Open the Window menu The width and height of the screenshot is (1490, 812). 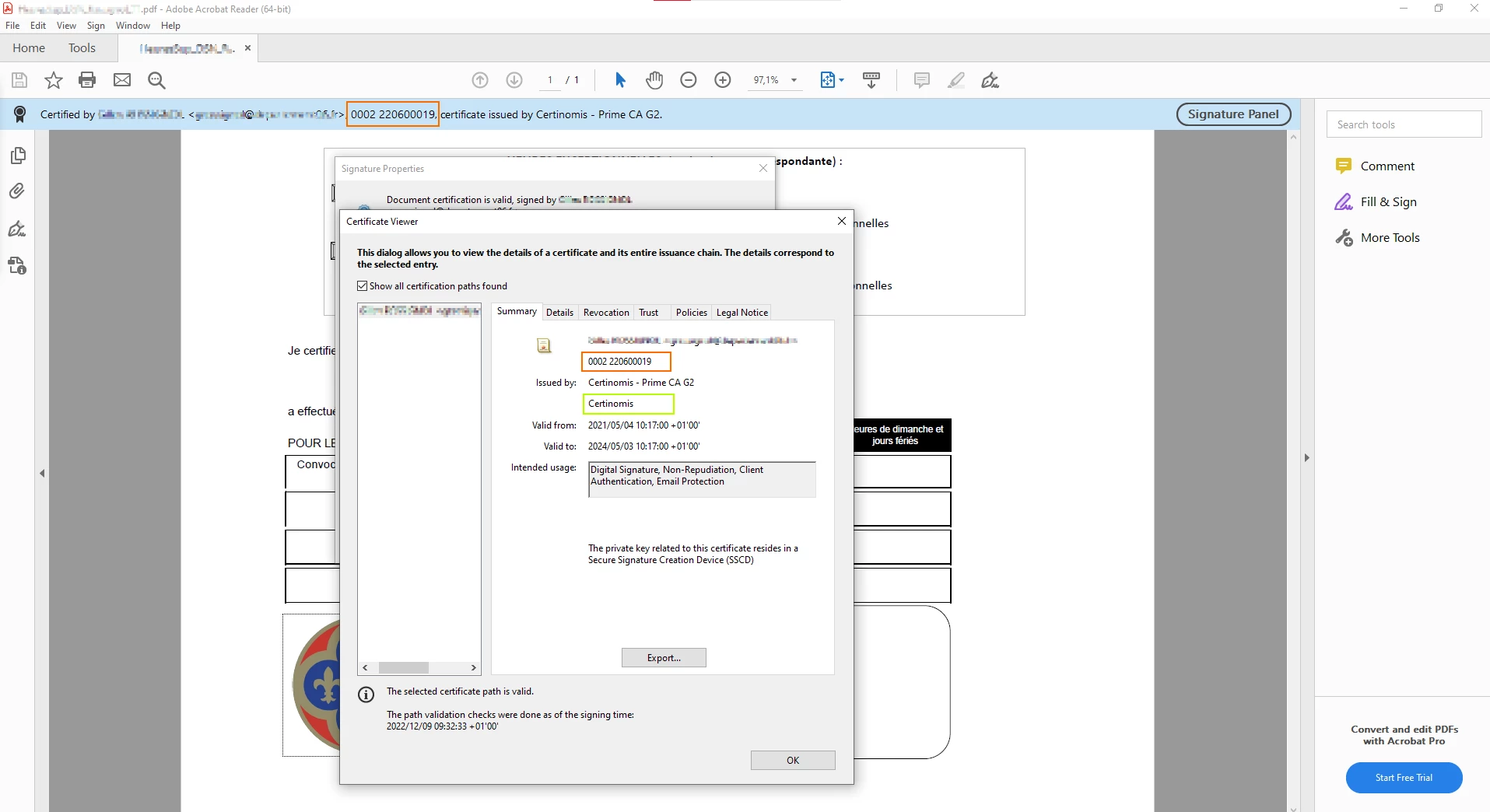point(133,26)
